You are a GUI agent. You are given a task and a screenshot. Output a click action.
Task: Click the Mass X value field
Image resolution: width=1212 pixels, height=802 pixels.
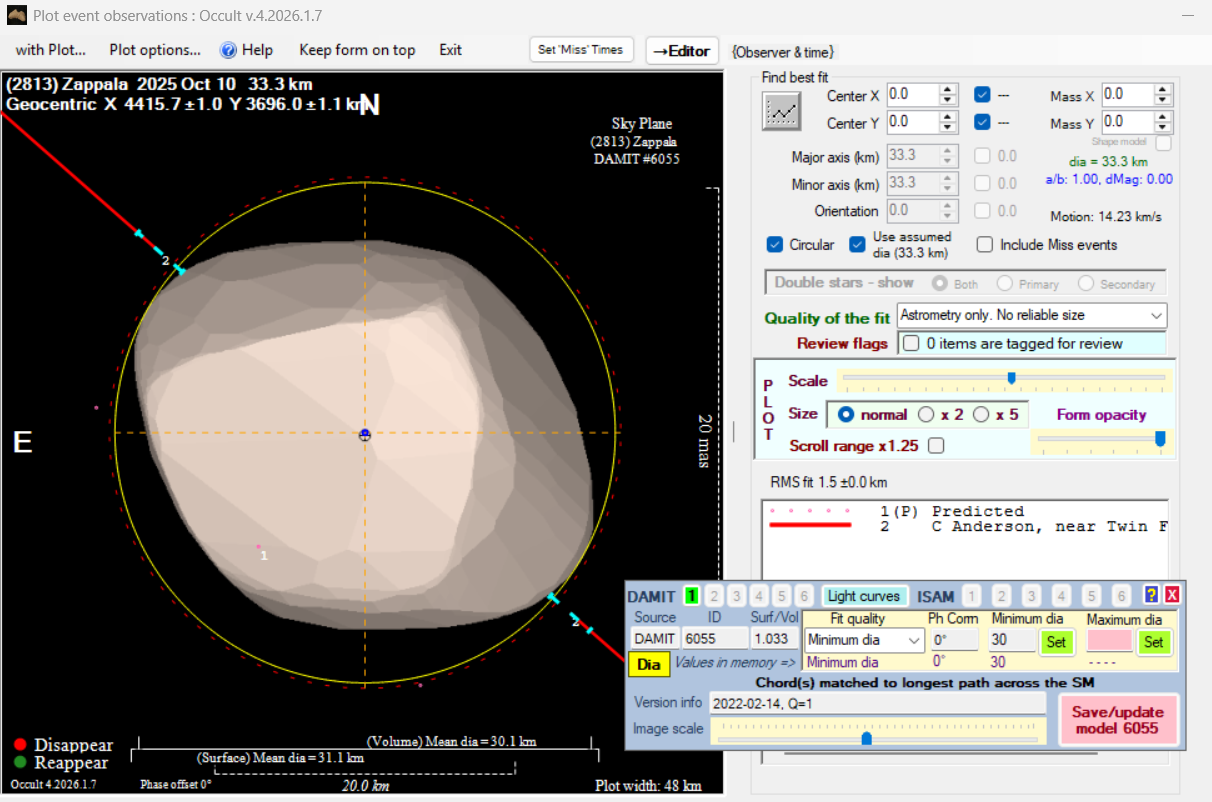(1126, 95)
